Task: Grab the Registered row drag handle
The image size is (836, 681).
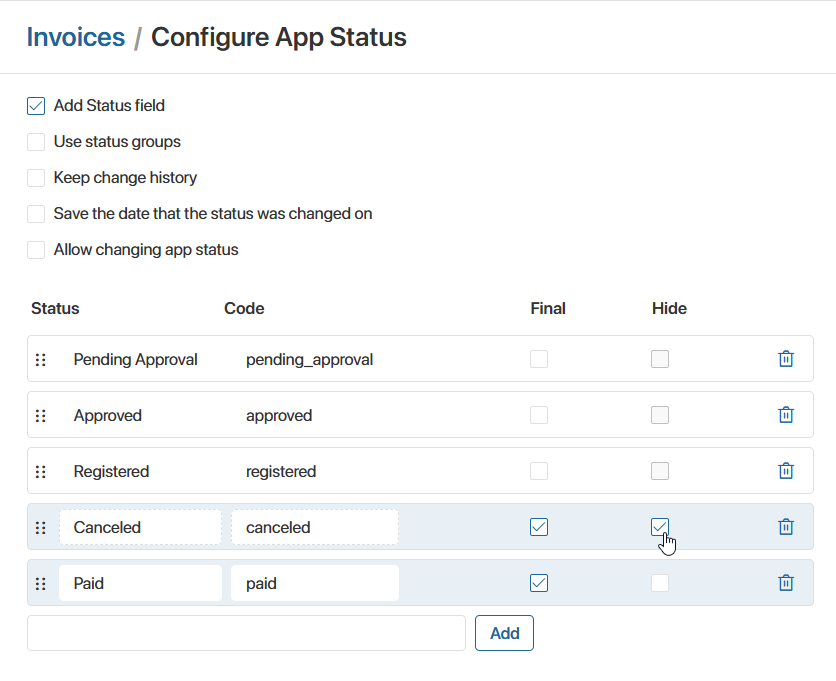Action: point(41,471)
